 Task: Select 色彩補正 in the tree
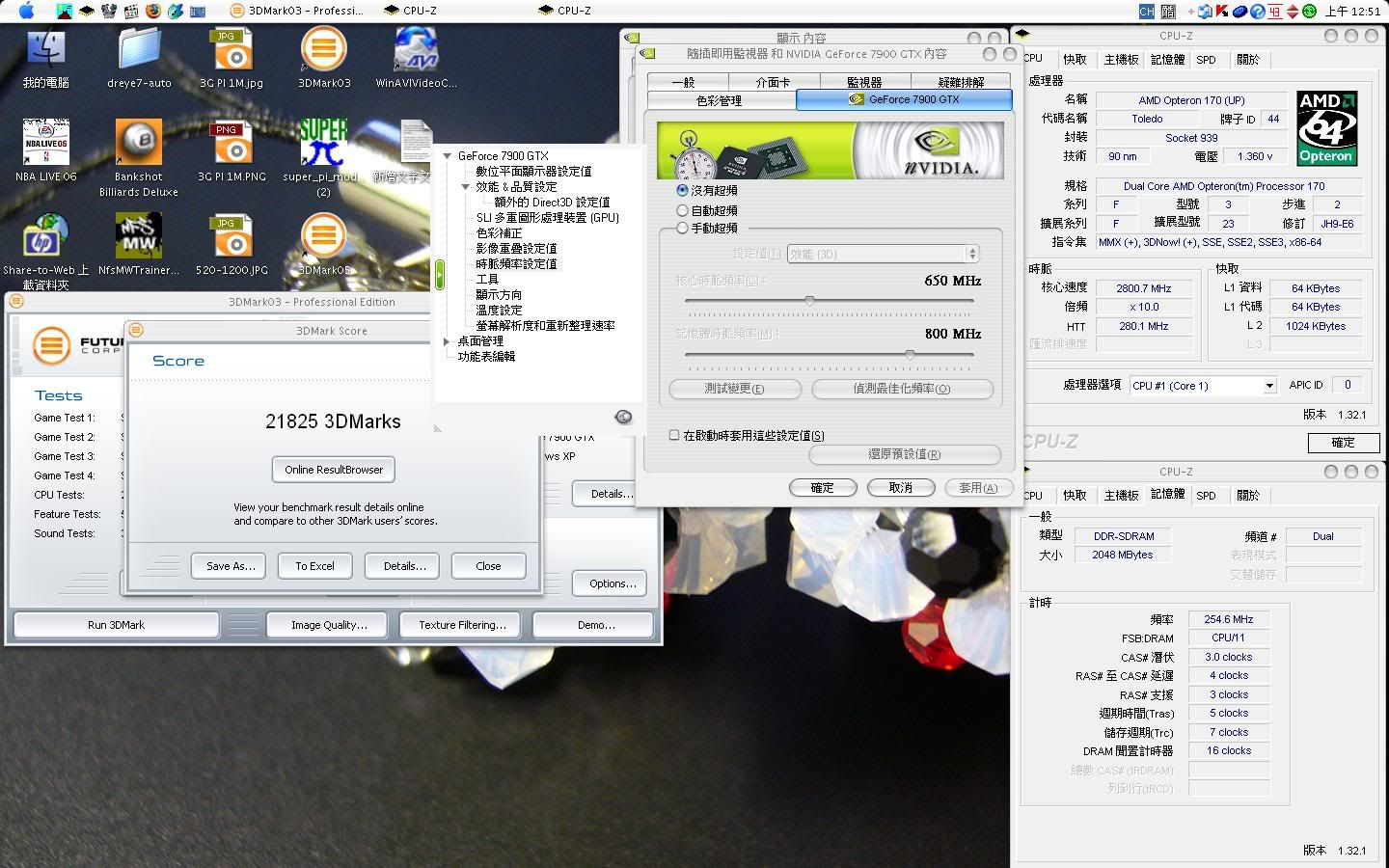coord(499,233)
